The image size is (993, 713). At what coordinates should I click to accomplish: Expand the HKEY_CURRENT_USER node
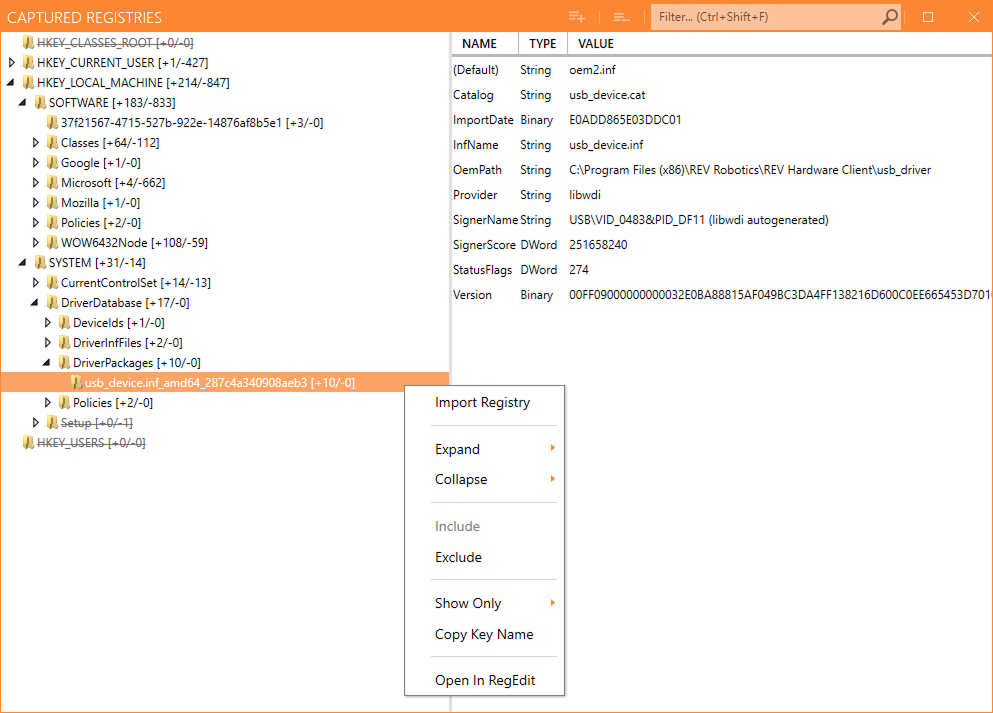coord(12,63)
